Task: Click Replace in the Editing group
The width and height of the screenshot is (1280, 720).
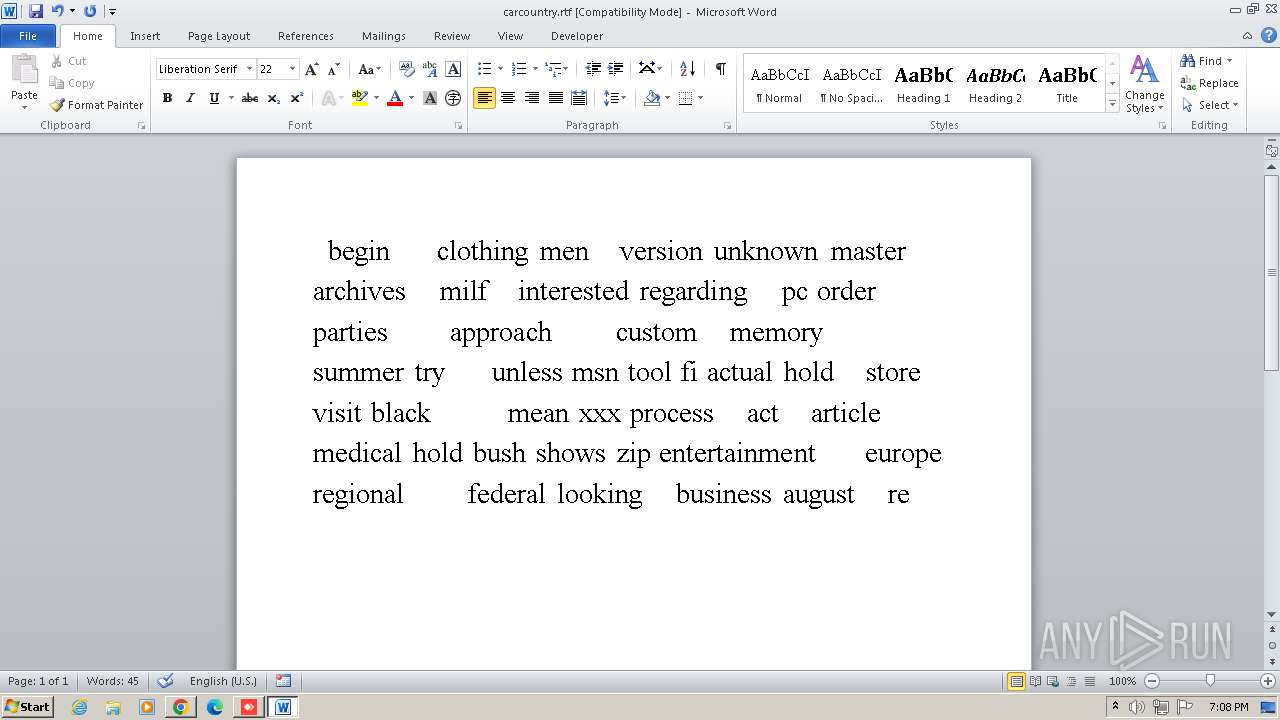Action: tap(1209, 83)
